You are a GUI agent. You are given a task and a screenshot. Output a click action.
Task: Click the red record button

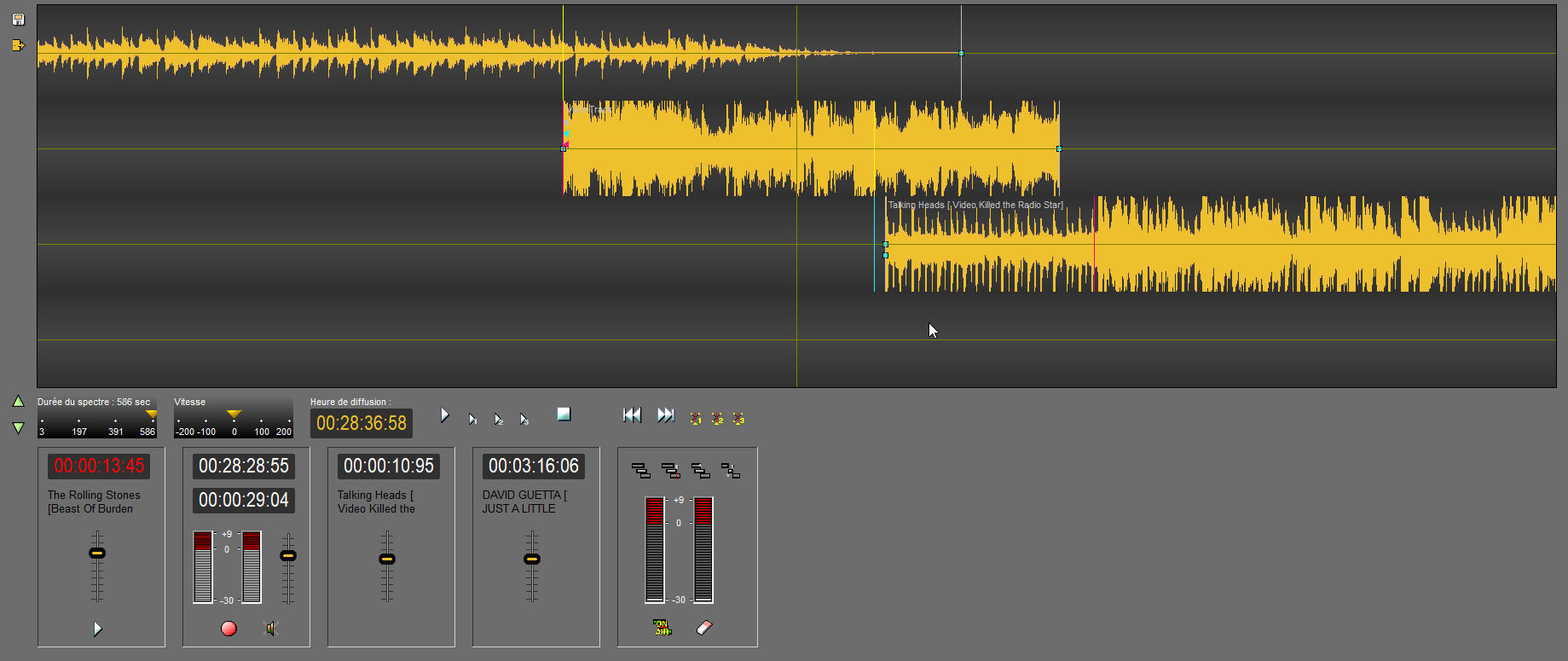pyautogui.click(x=229, y=629)
